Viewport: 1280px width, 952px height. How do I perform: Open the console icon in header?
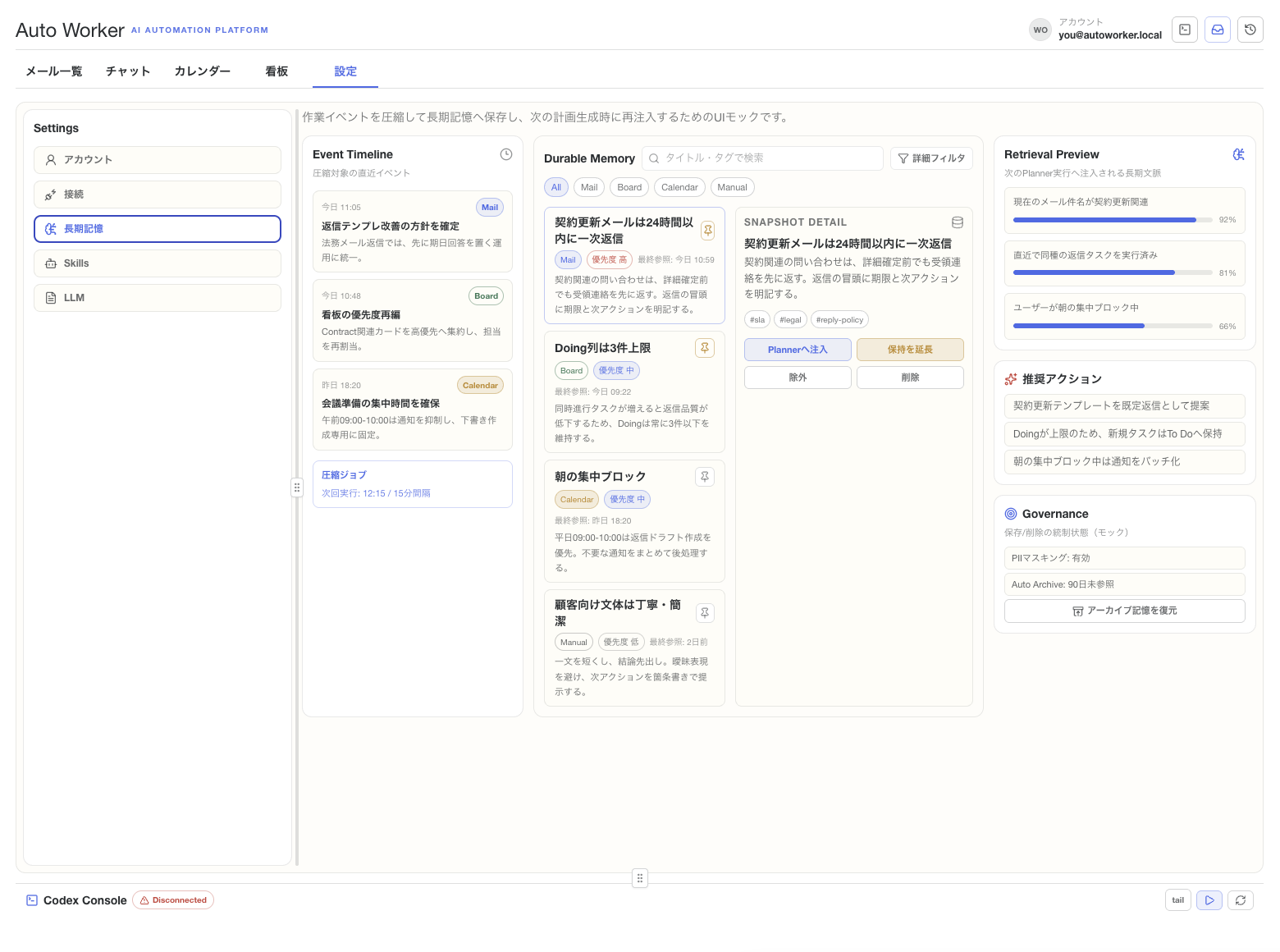click(1185, 30)
